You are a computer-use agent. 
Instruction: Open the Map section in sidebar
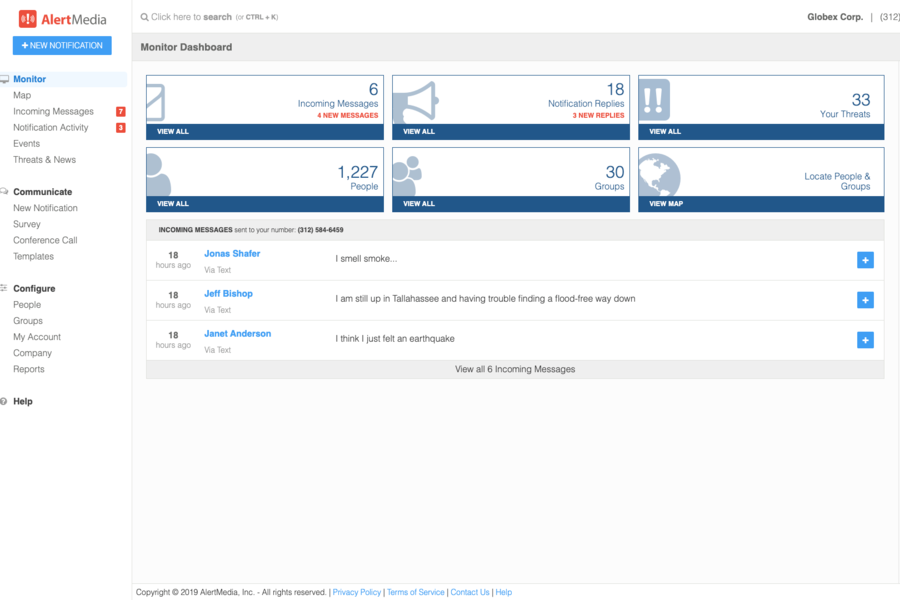point(24,95)
